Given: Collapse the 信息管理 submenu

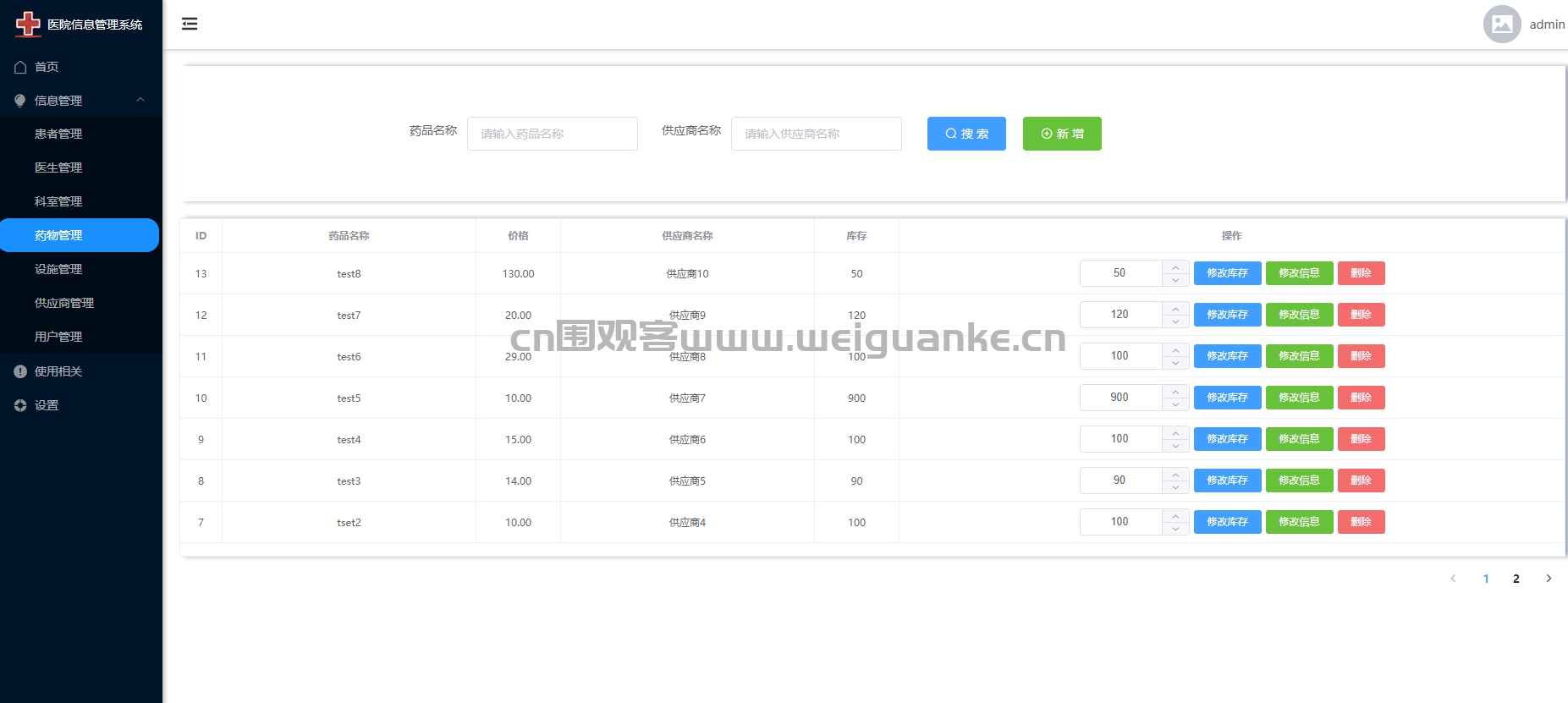Looking at the screenshot, I should [x=140, y=100].
